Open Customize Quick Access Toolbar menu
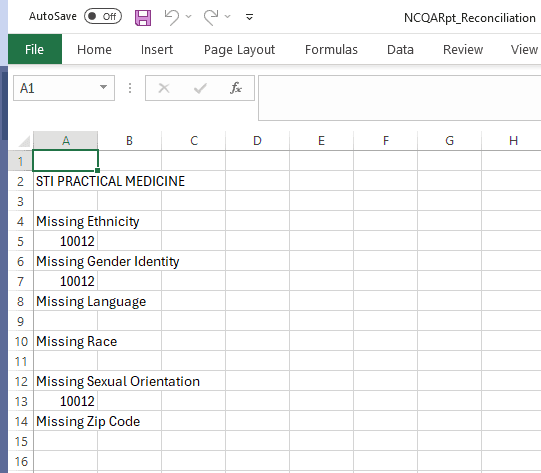The height and width of the screenshot is (473, 541). (x=249, y=17)
